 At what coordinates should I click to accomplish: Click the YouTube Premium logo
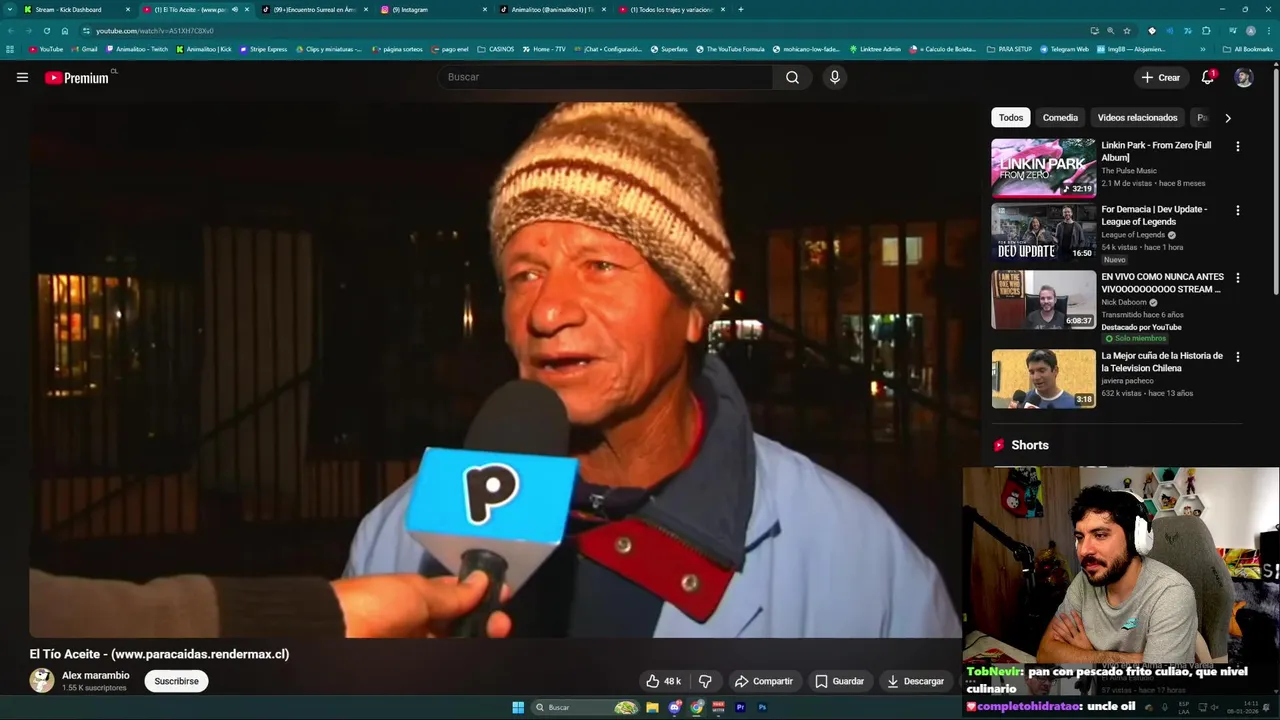coord(79,77)
